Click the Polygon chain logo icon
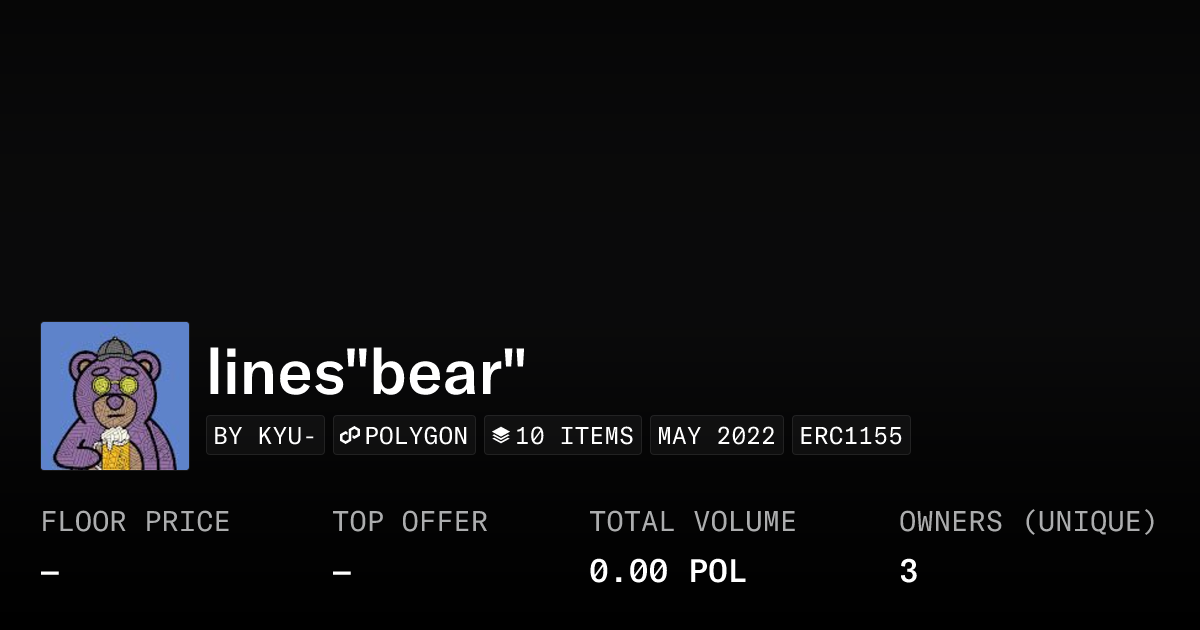Screen dimensions: 1200x630 point(350,436)
